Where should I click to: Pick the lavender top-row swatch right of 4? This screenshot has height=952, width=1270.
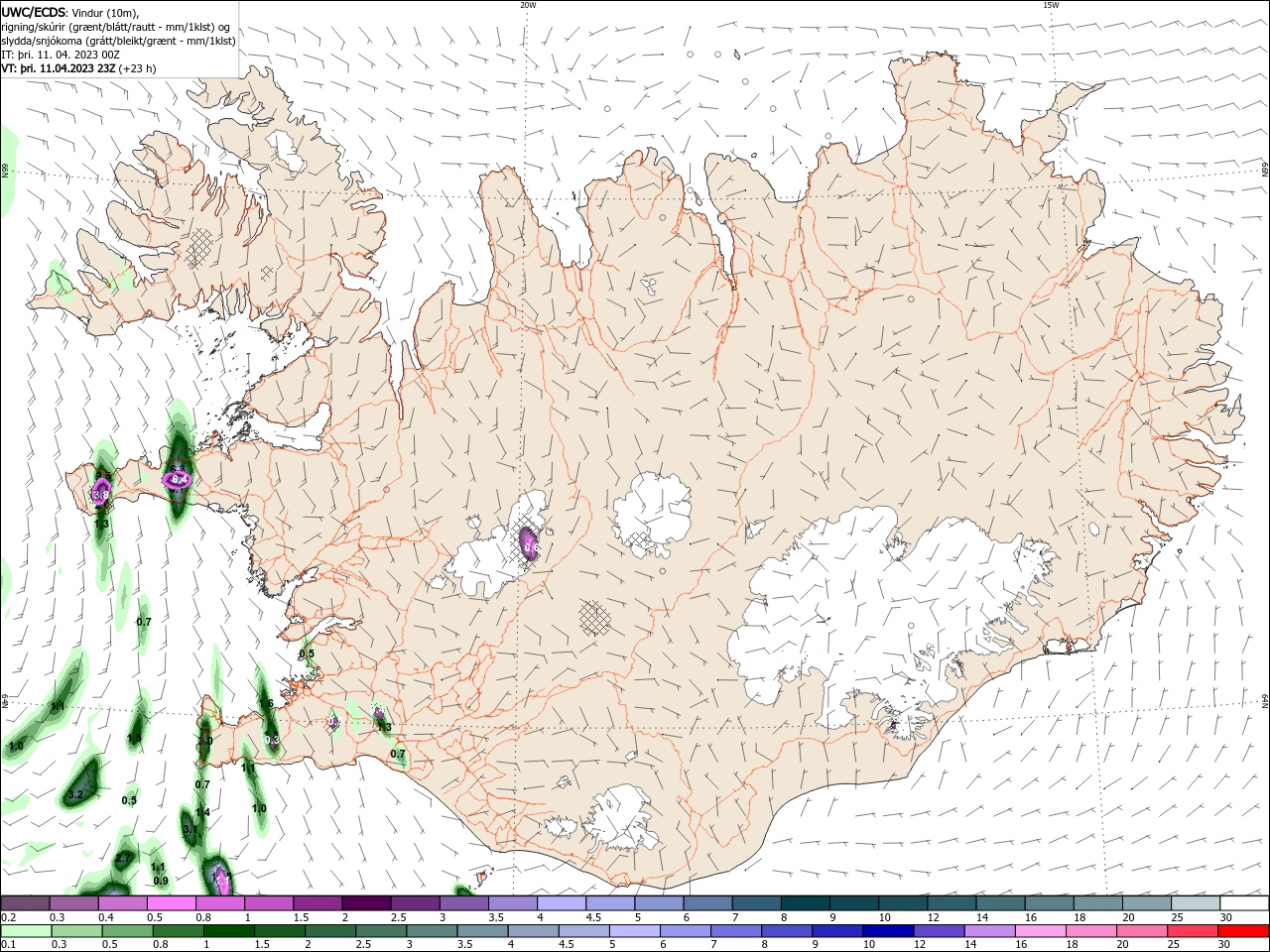click(x=560, y=902)
